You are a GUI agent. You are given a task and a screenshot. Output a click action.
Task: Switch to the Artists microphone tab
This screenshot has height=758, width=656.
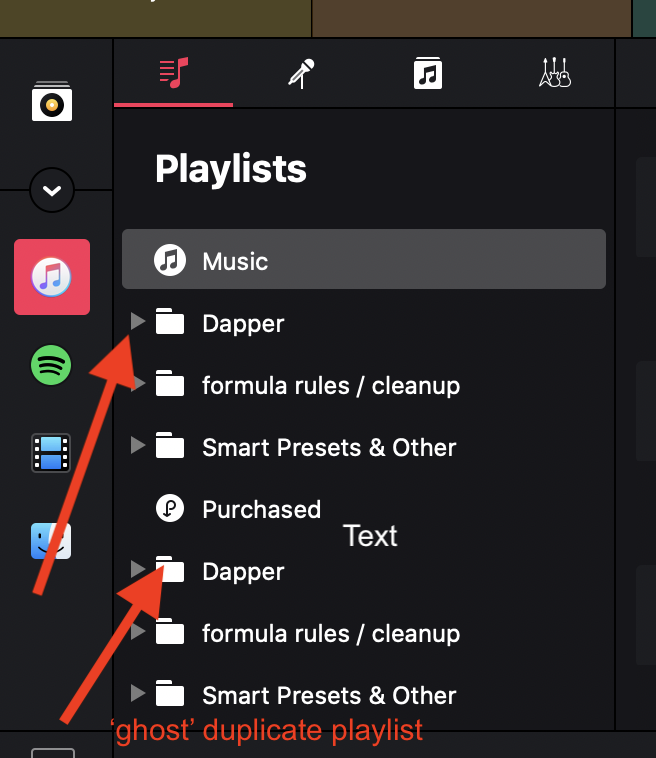pyautogui.click(x=301, y=73)
